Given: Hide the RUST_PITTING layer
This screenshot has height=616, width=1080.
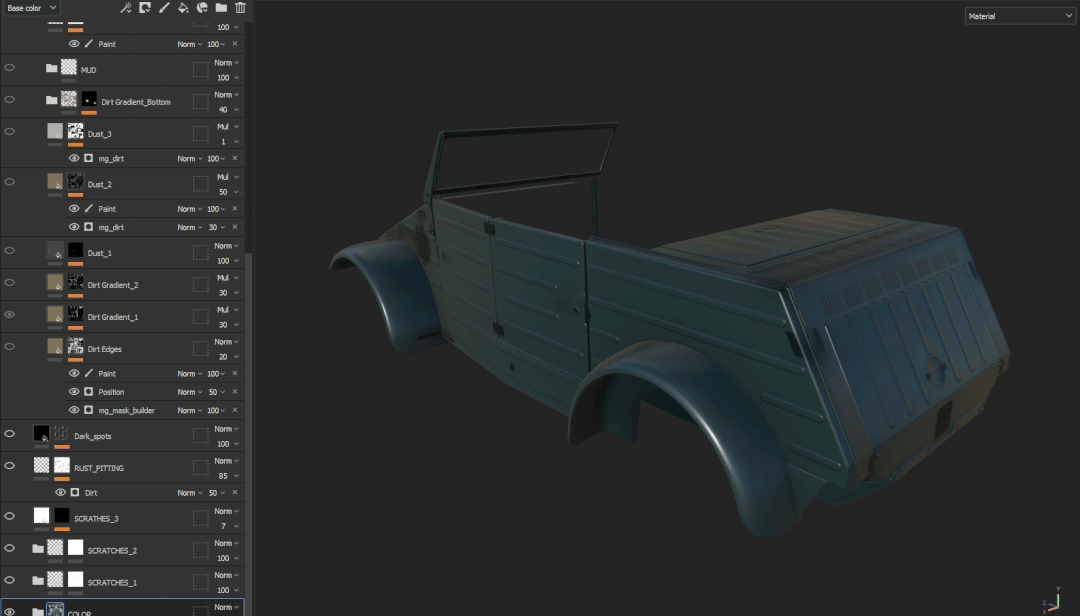Looking at the screenshot, I should [10, 466].
